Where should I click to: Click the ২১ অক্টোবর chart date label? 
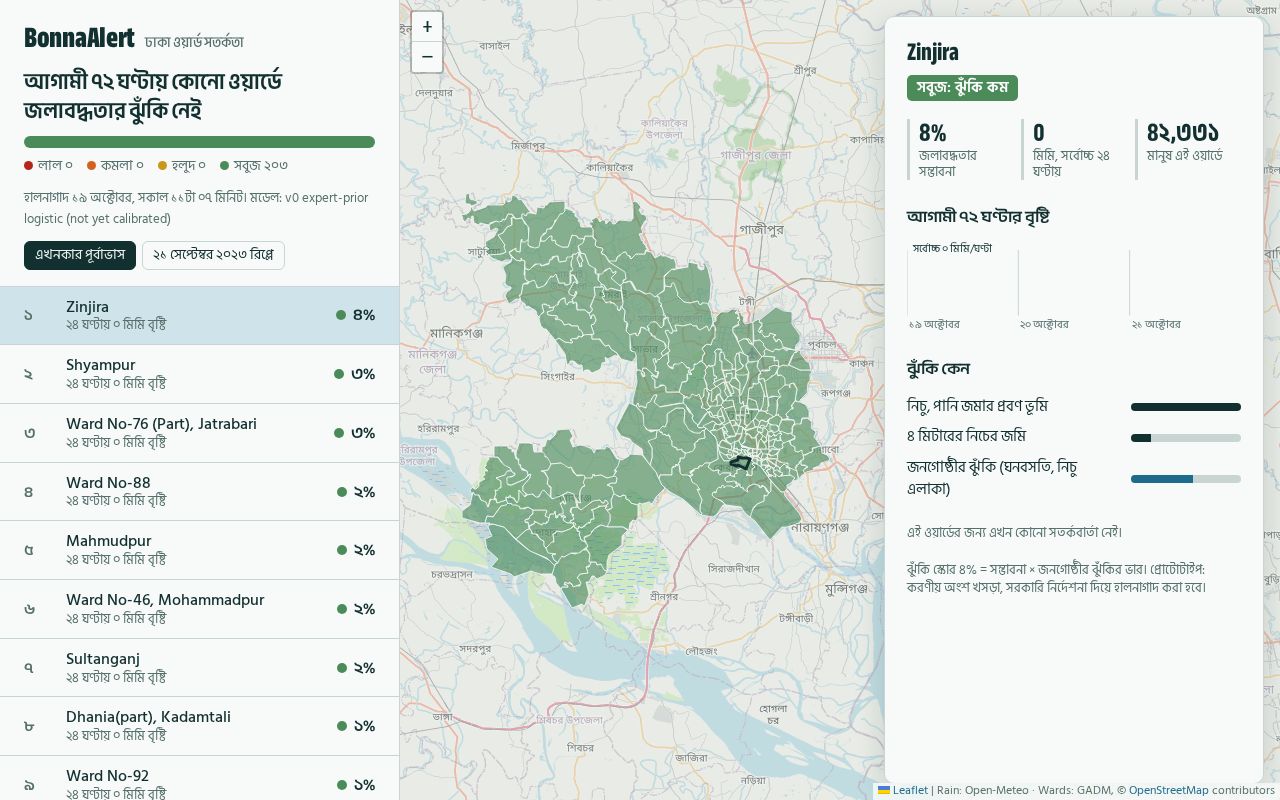(1156, 324)
